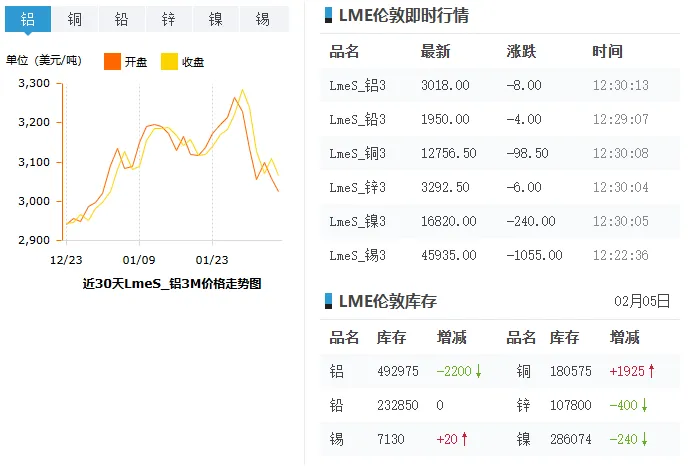Click the 时间 column header
Image resolution: width=691 pixels, height=467 pixels.
coord(607,52)
